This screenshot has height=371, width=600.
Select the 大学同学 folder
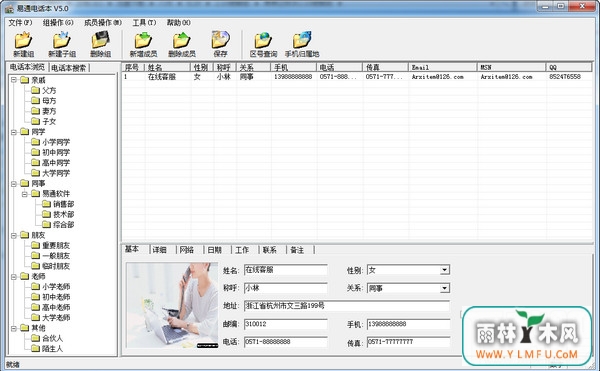coord(51,173)
